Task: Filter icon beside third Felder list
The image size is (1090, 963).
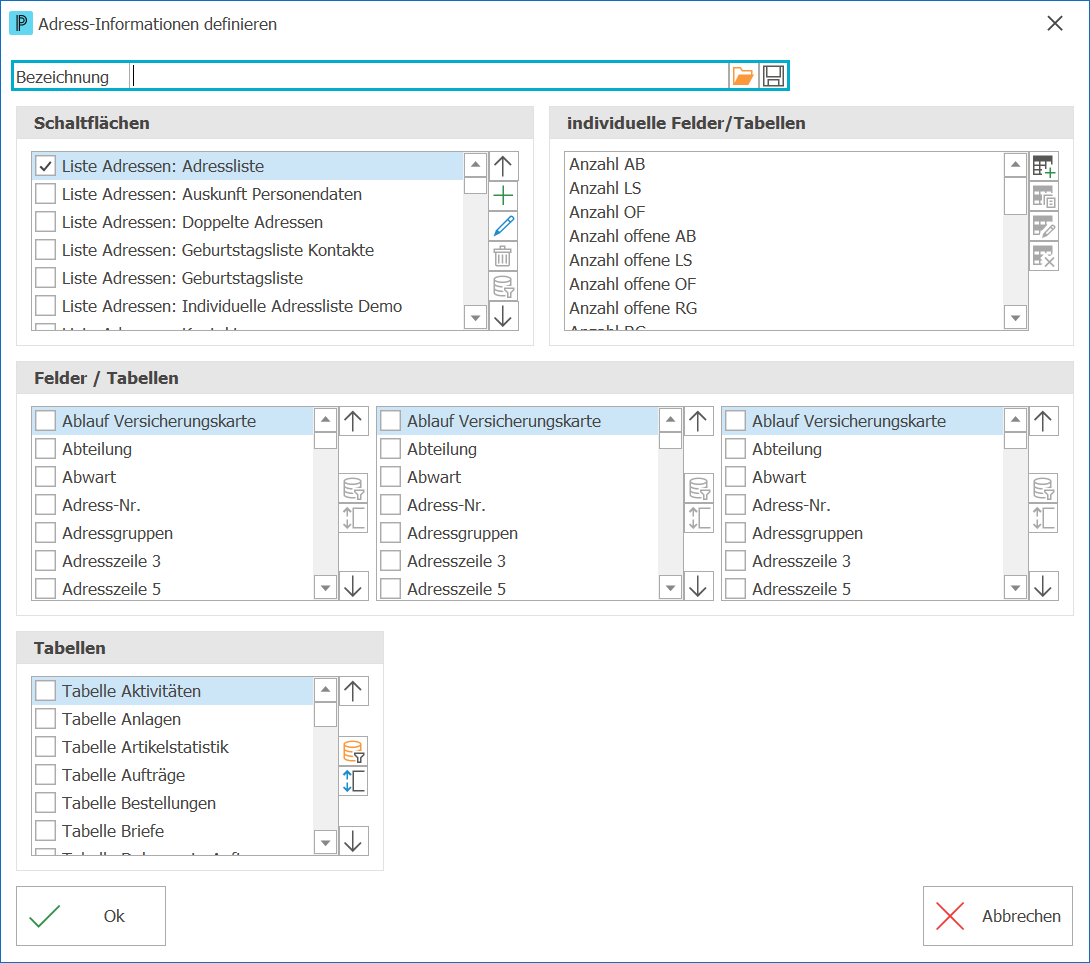Action: point(1043,488)
